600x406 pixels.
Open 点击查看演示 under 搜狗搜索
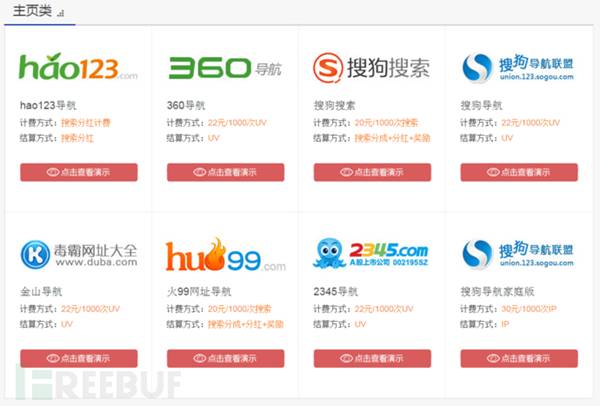pyautogui.click(x=372, y=172)
